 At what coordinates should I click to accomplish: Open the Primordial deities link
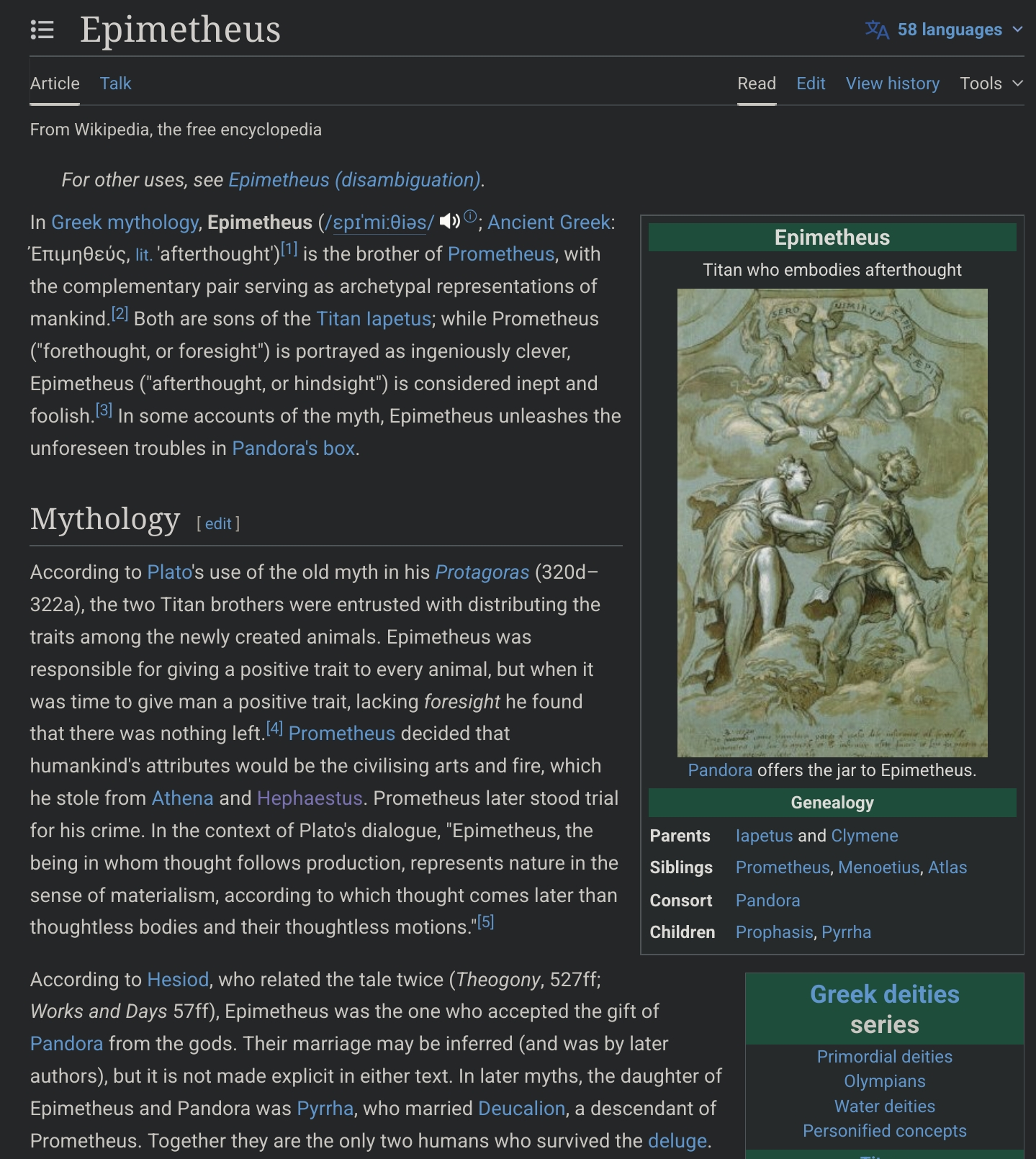pos(885,1057)
